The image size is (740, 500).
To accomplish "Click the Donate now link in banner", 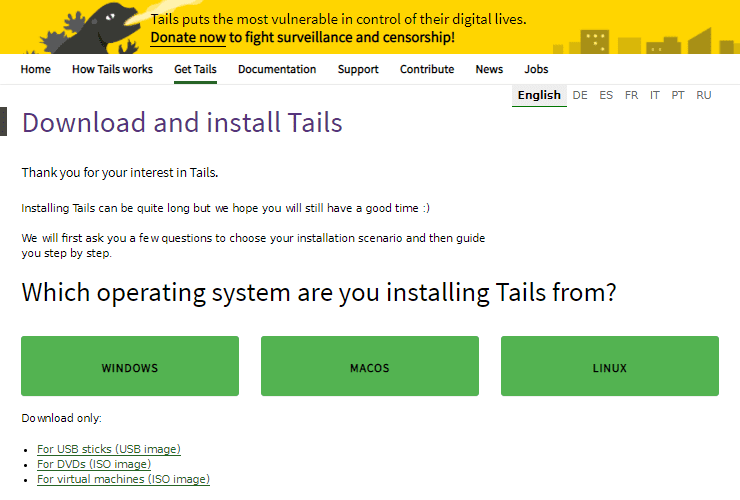I will 188,37.
